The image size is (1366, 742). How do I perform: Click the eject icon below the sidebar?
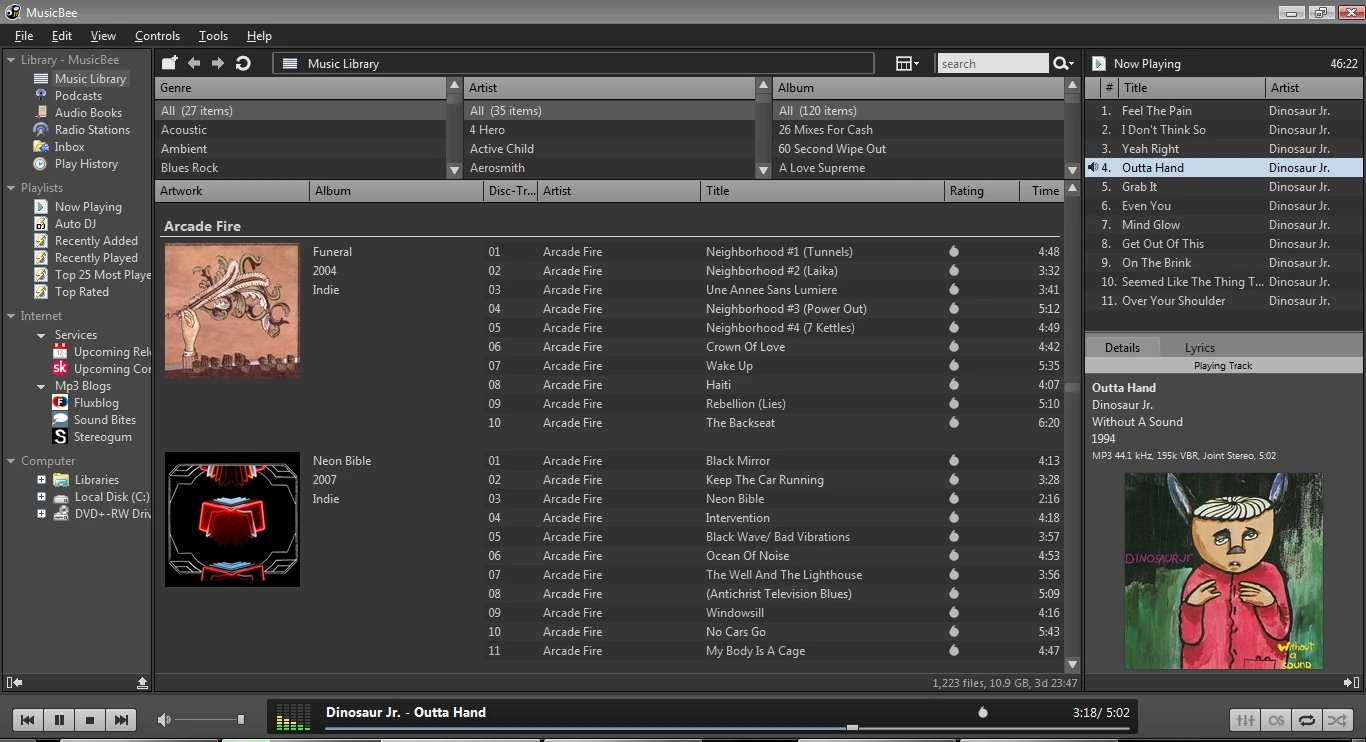tap(143, 682)
